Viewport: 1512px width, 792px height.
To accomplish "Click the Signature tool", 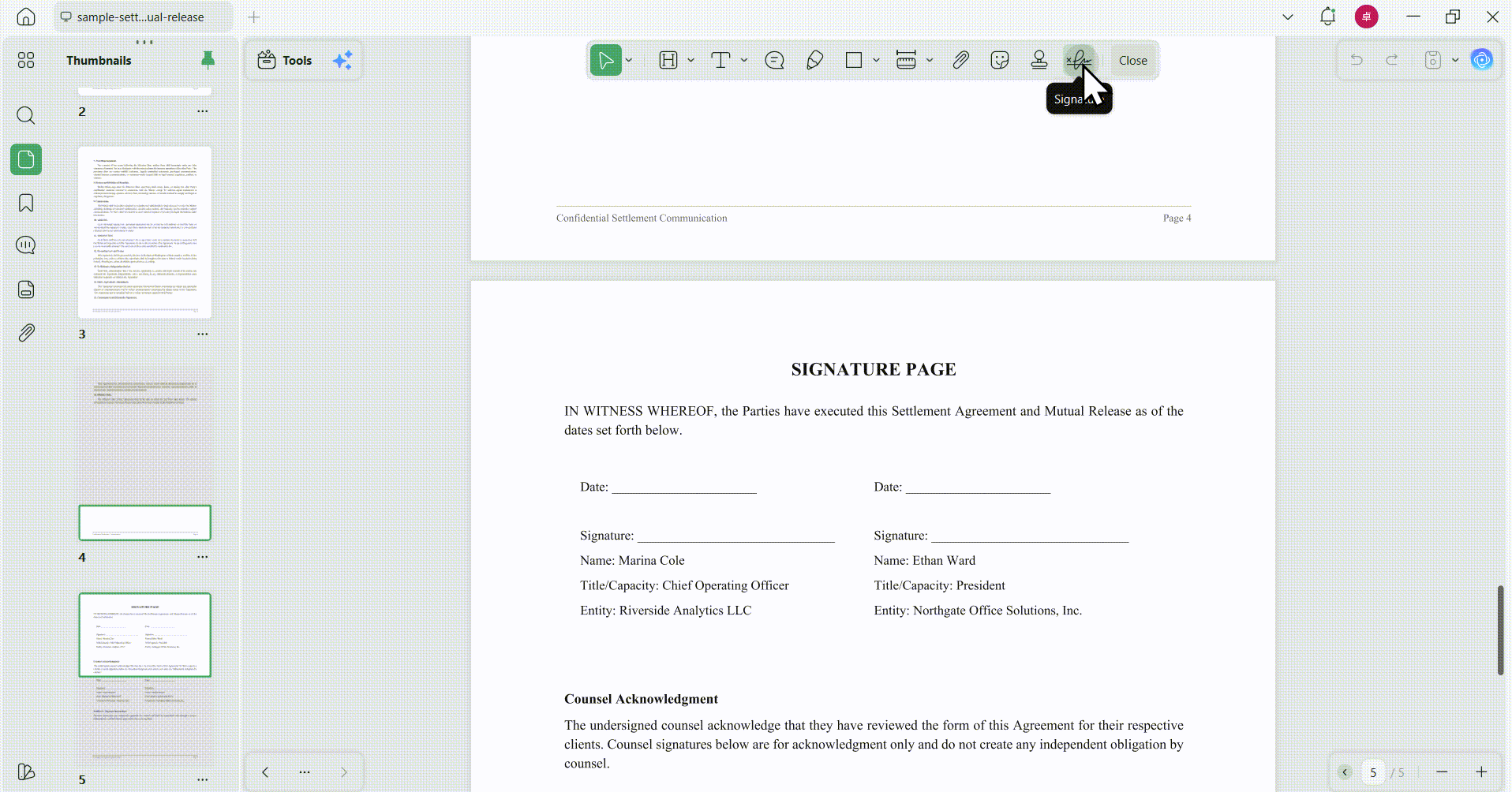I will pyautogui.click(x=1079, y=60).
